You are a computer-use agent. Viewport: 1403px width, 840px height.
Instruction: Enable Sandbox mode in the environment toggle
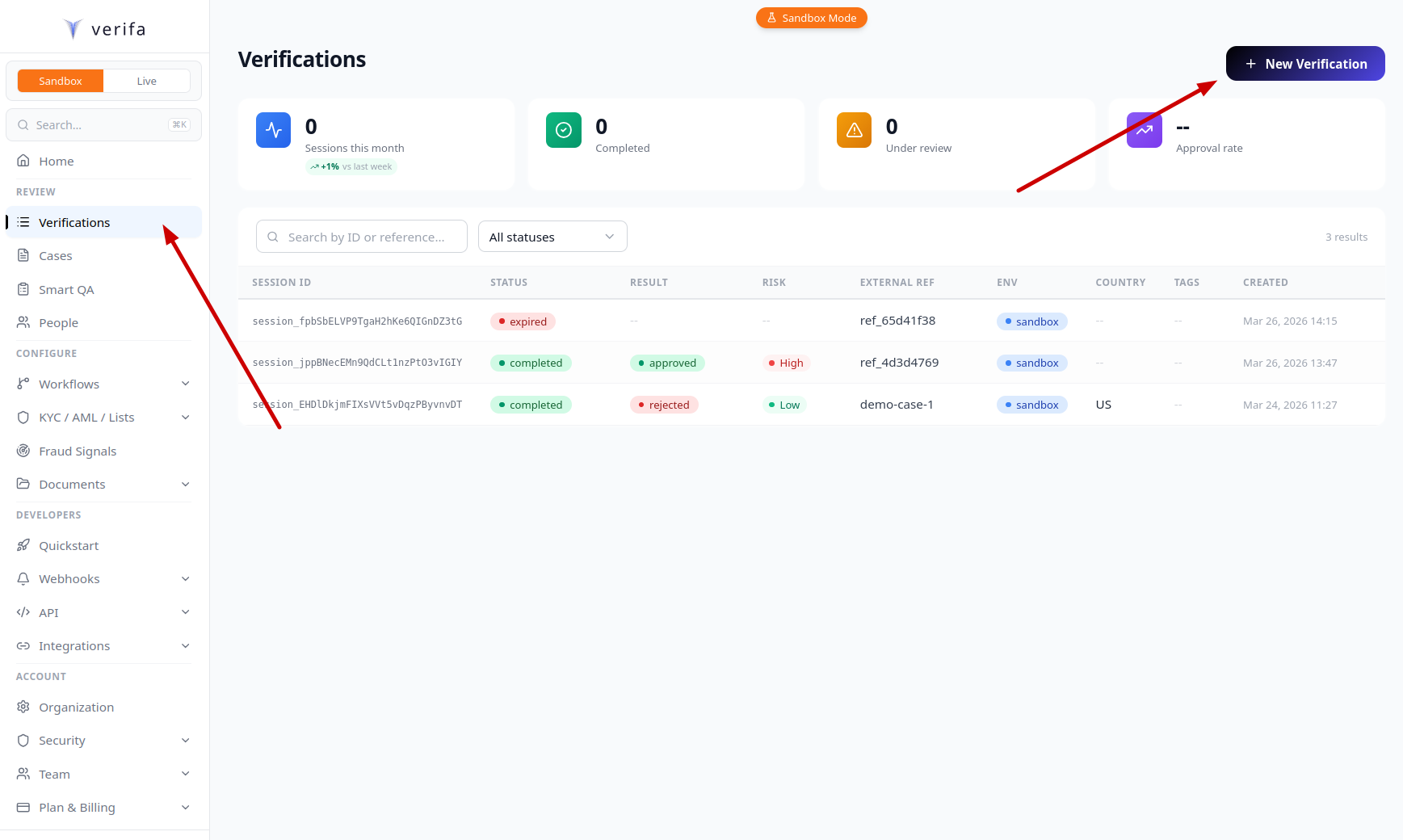tap(60, 80)
